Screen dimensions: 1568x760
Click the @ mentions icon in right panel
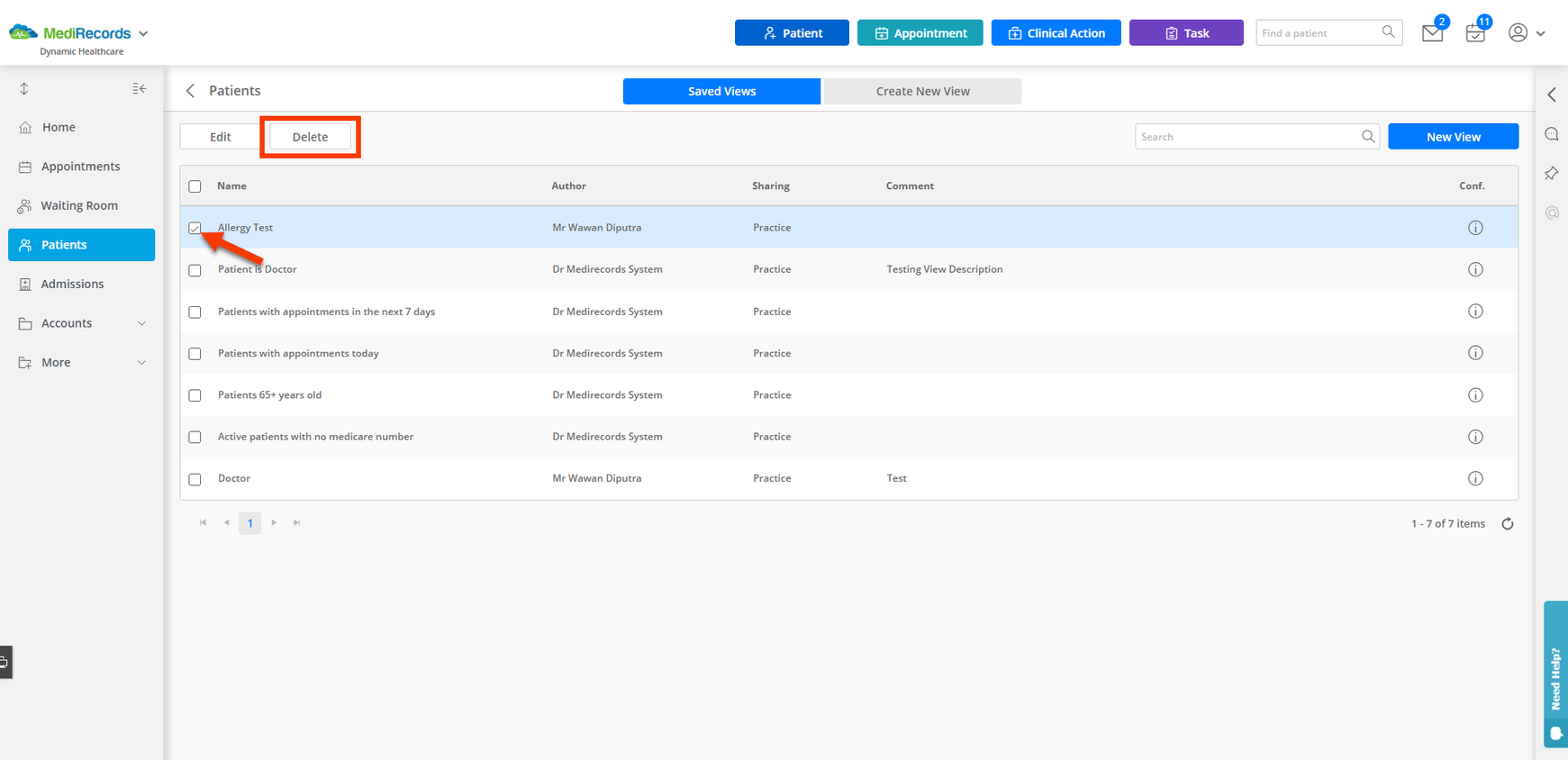(x=1552, y=213)
